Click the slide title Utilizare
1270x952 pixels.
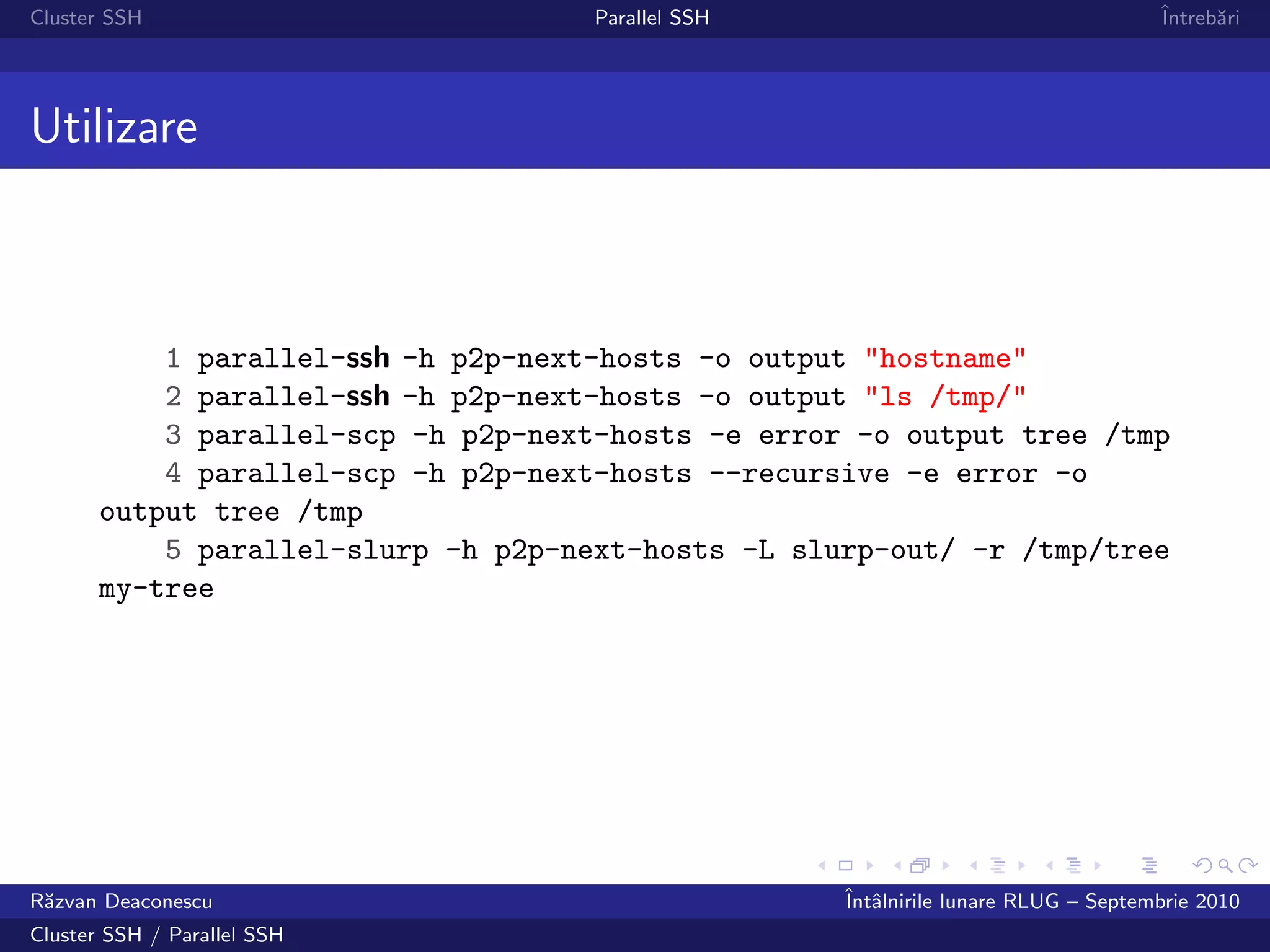pyautogui.click(x=115, y=126)
